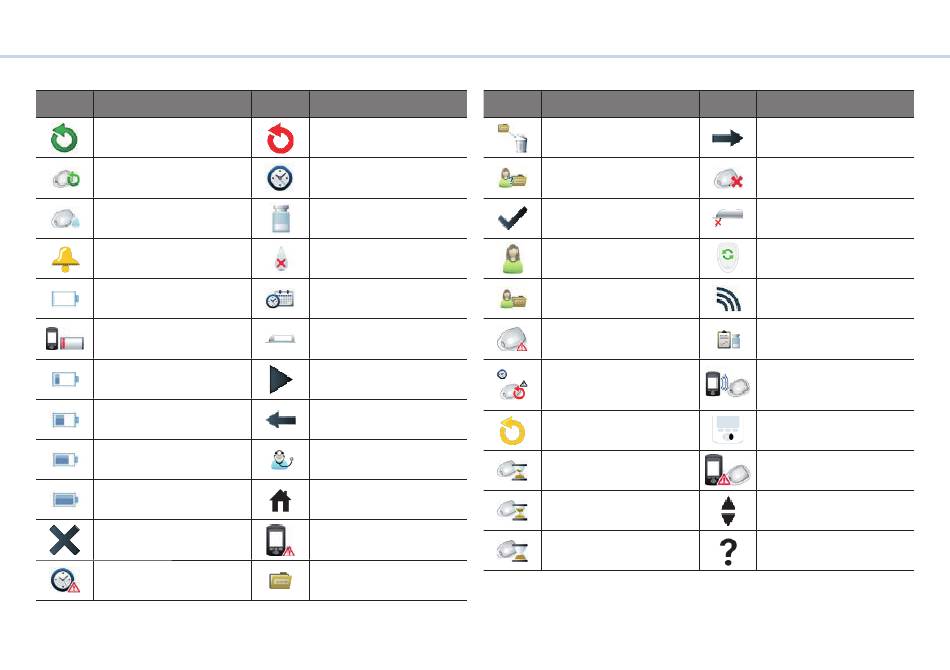
Task: Click the full battery level icon
Action: 65,500
